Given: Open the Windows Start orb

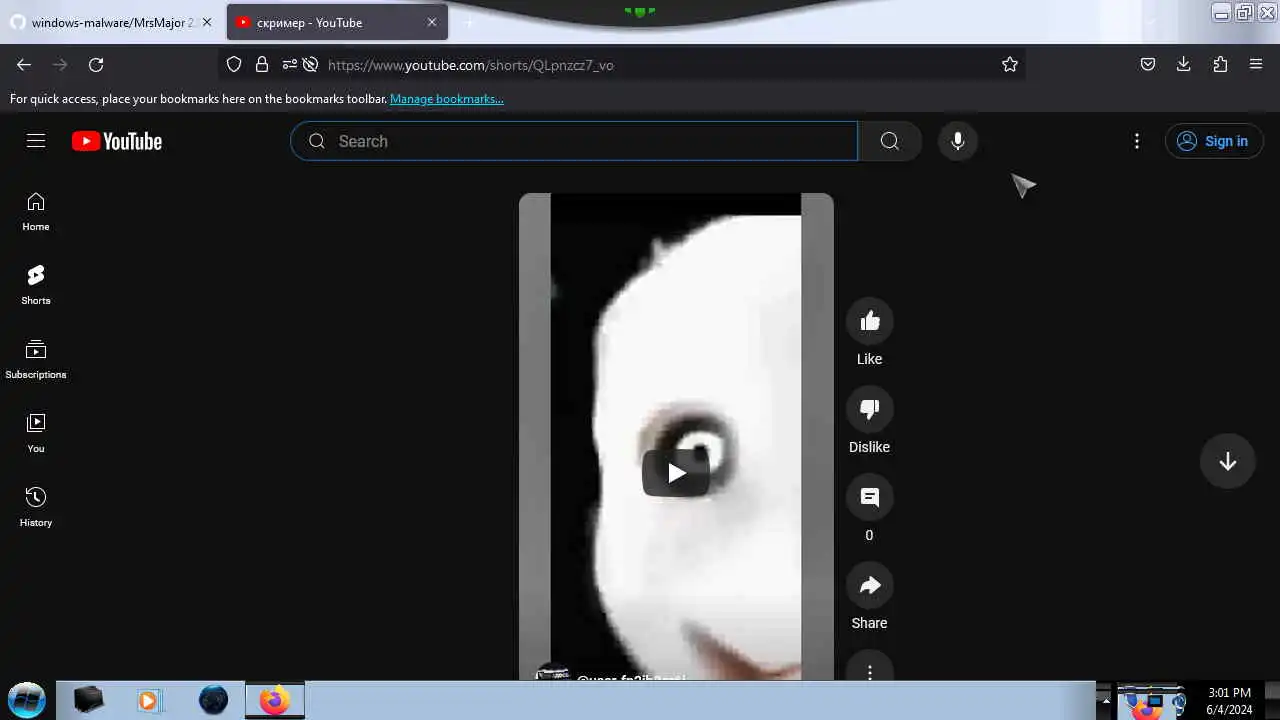Looking at the screenshot, I should point(27,700).
